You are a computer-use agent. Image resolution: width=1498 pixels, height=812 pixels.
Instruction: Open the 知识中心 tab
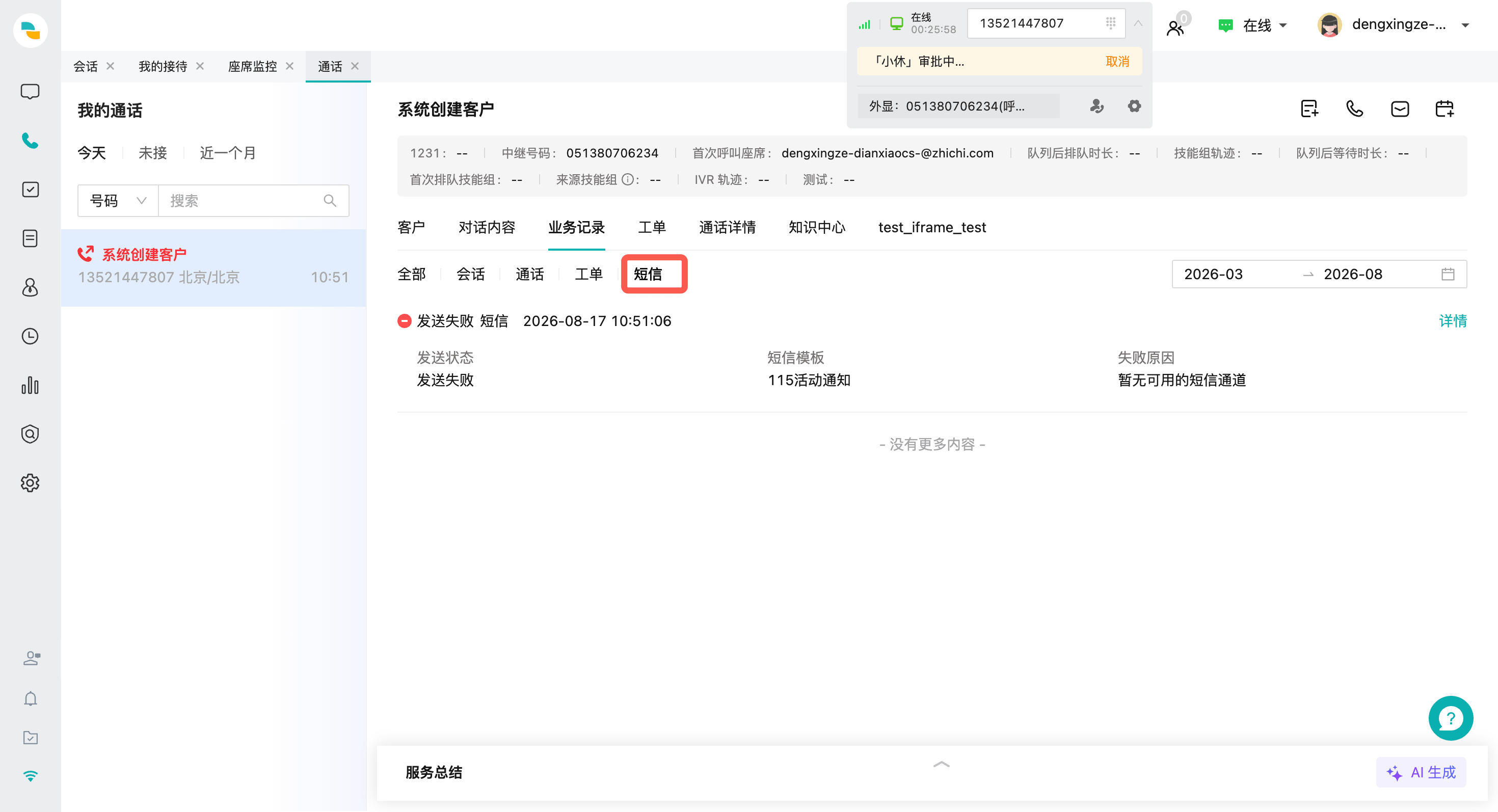coord(816,227)
